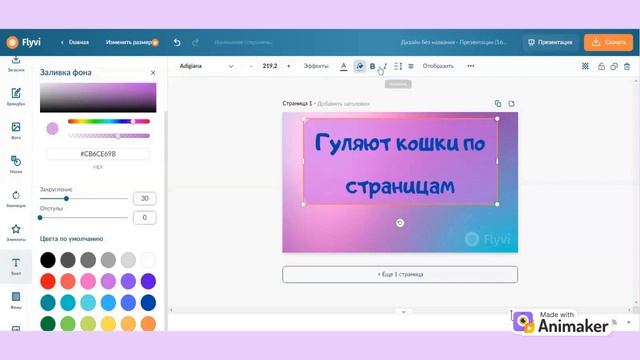This screenshot has height=360, width=640.
Task: Open the Uploads section in sidebar
Action: click(16, 63)
